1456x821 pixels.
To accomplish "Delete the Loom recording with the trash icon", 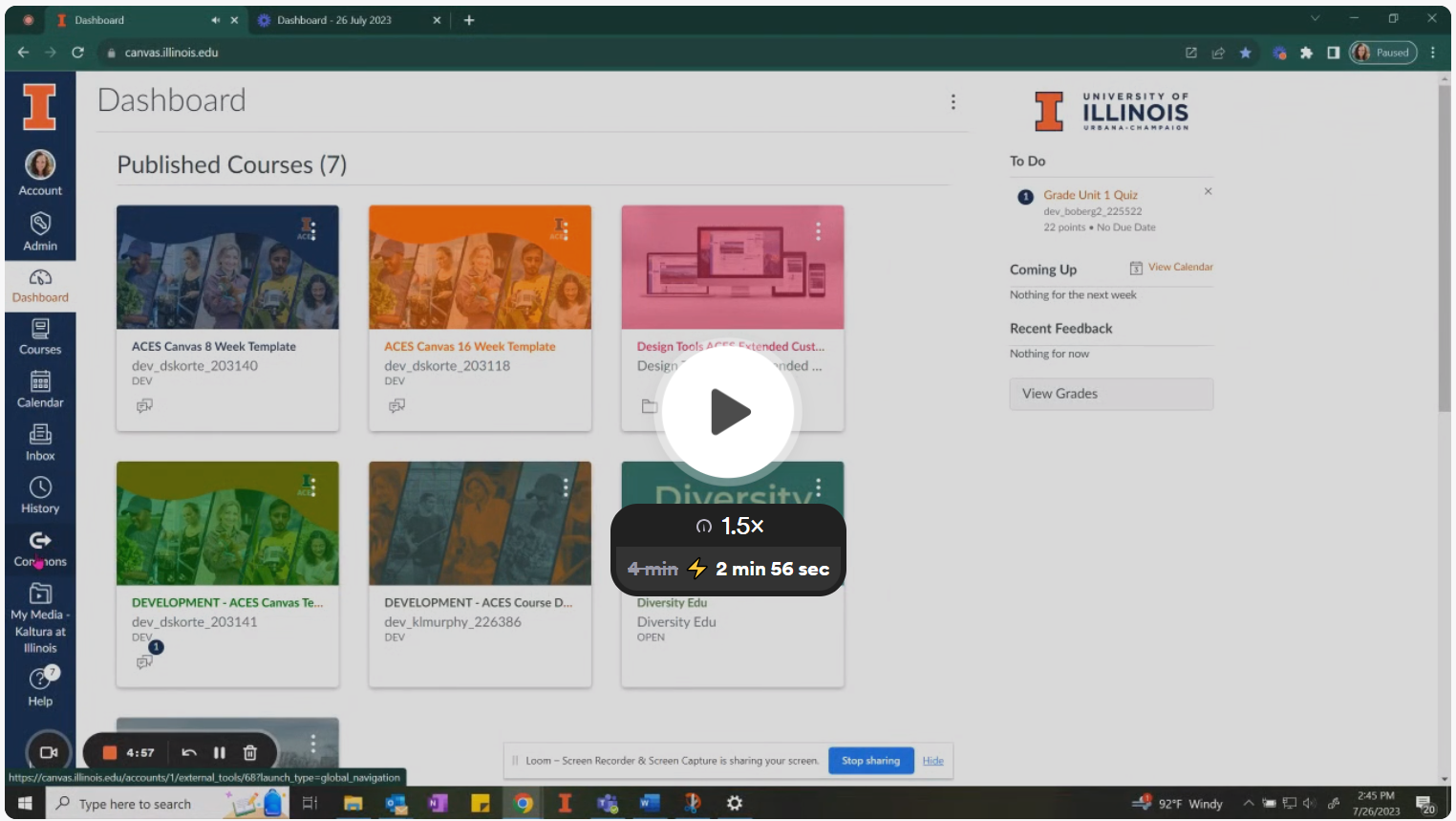I will coord(250,753).
